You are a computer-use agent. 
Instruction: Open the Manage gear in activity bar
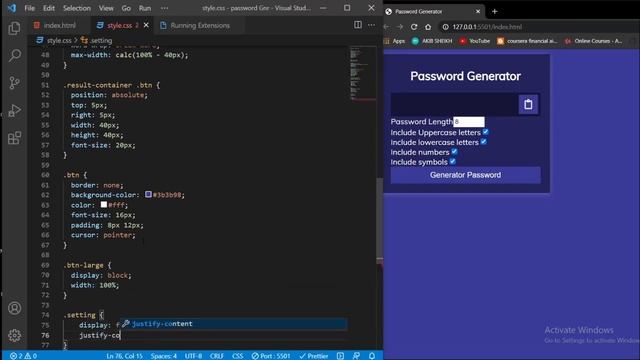point(14,335)
